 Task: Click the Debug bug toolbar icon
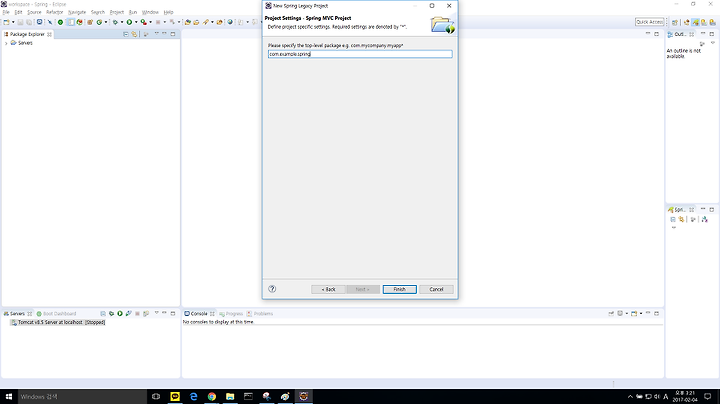pyautogui.click(x=115, y=22)
